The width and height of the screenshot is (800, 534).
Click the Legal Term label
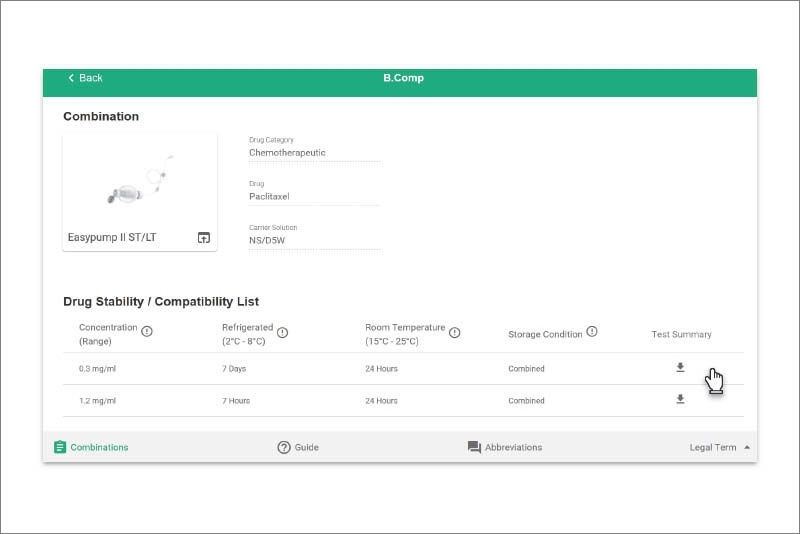(x=713, y=447)
